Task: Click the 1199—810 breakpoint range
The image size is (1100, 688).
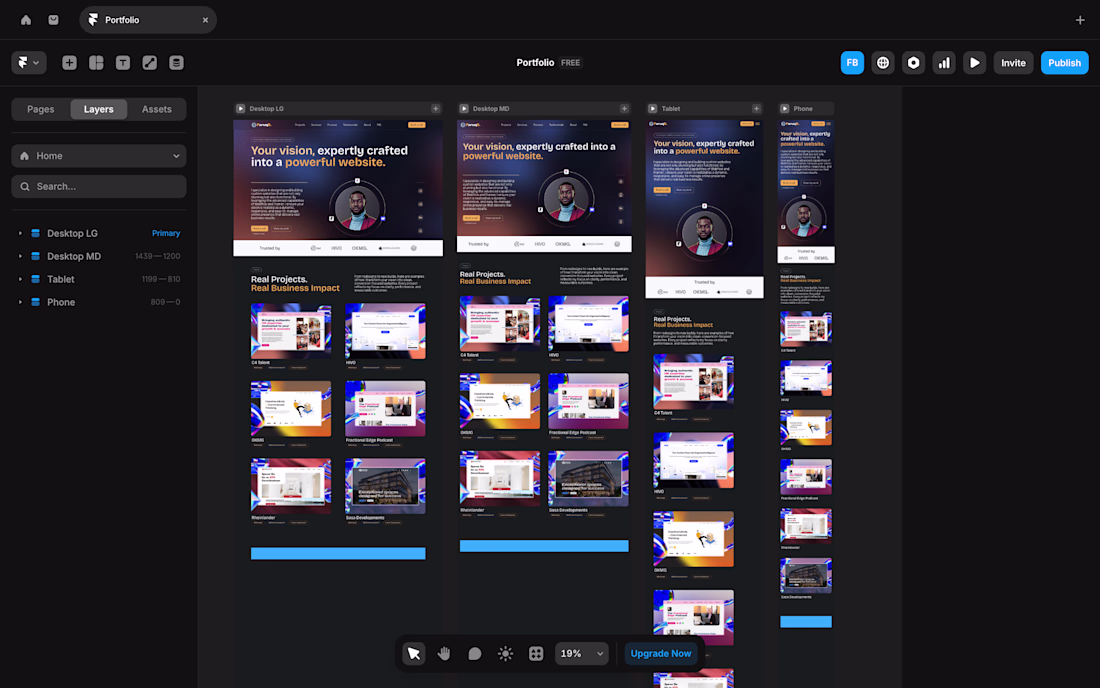Action: tap(161, 279)
